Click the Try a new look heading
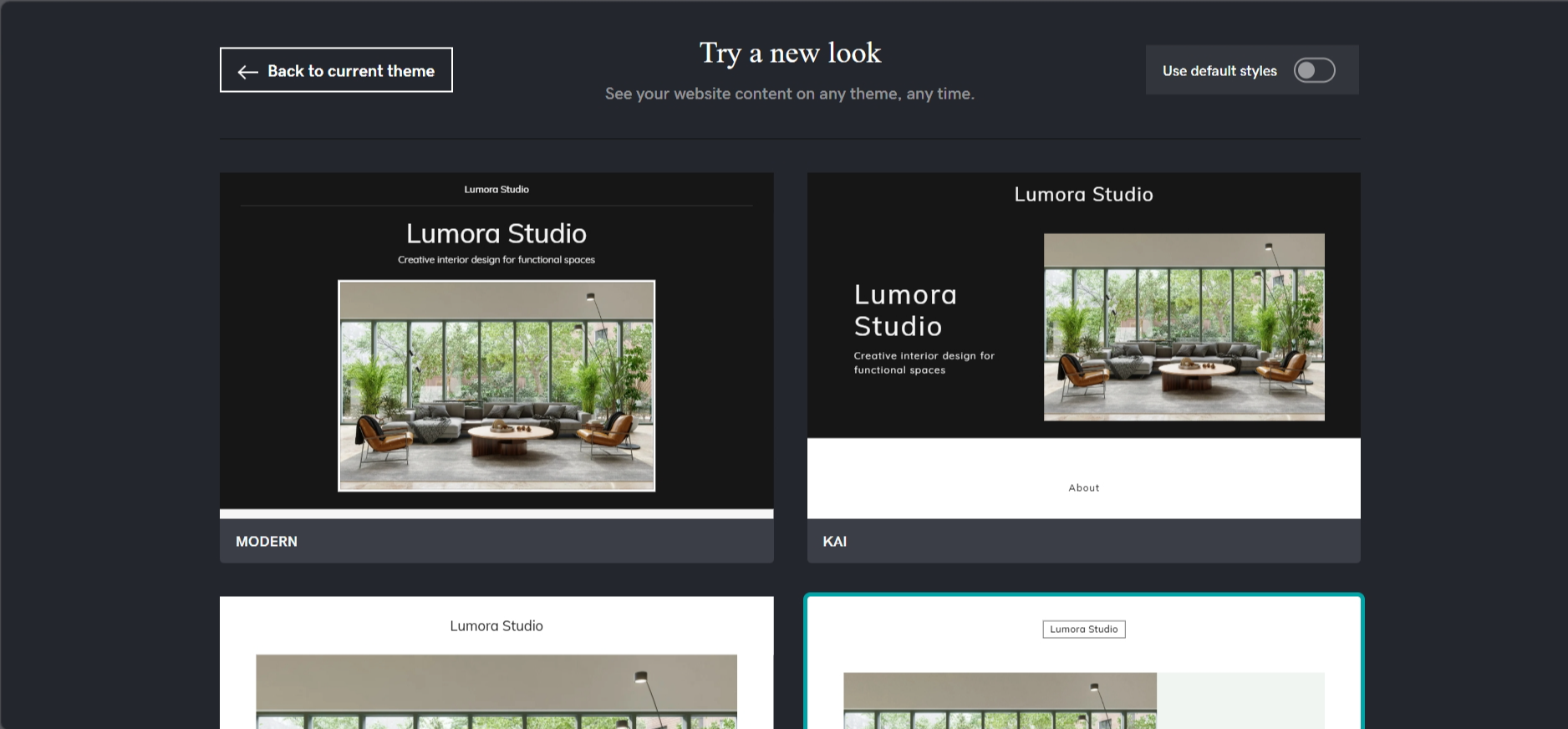The image size is (1568, 729). pyautogui.click(x=790, y=54)
